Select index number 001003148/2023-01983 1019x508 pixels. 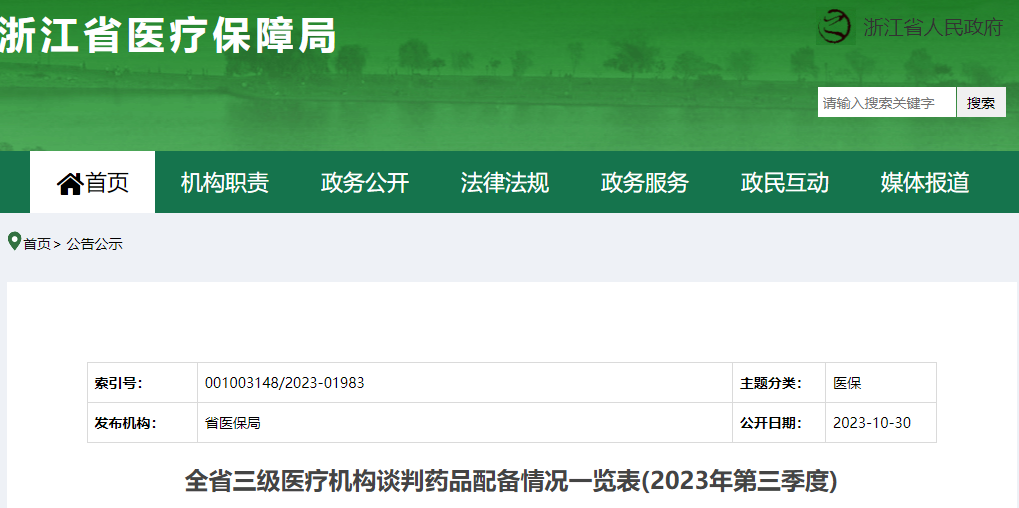click(x=285, y=383)
